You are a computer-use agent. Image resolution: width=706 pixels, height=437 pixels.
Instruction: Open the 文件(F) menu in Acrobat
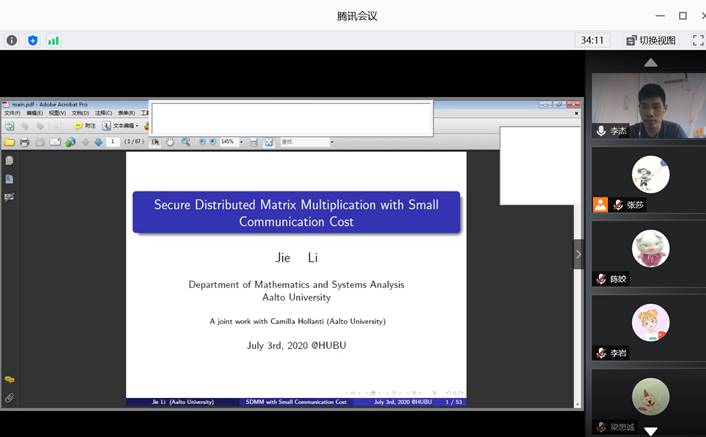click(x=12, y=113)
